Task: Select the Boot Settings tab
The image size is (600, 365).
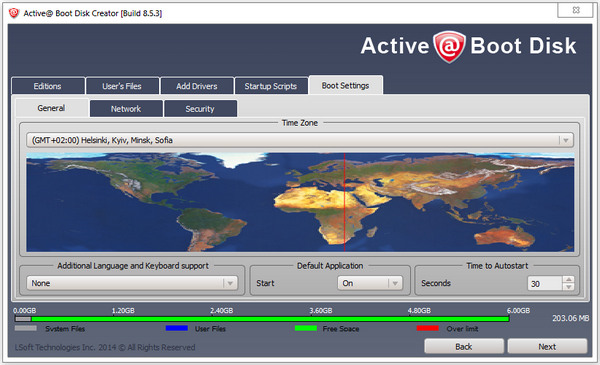Action: tap(346, 85)
